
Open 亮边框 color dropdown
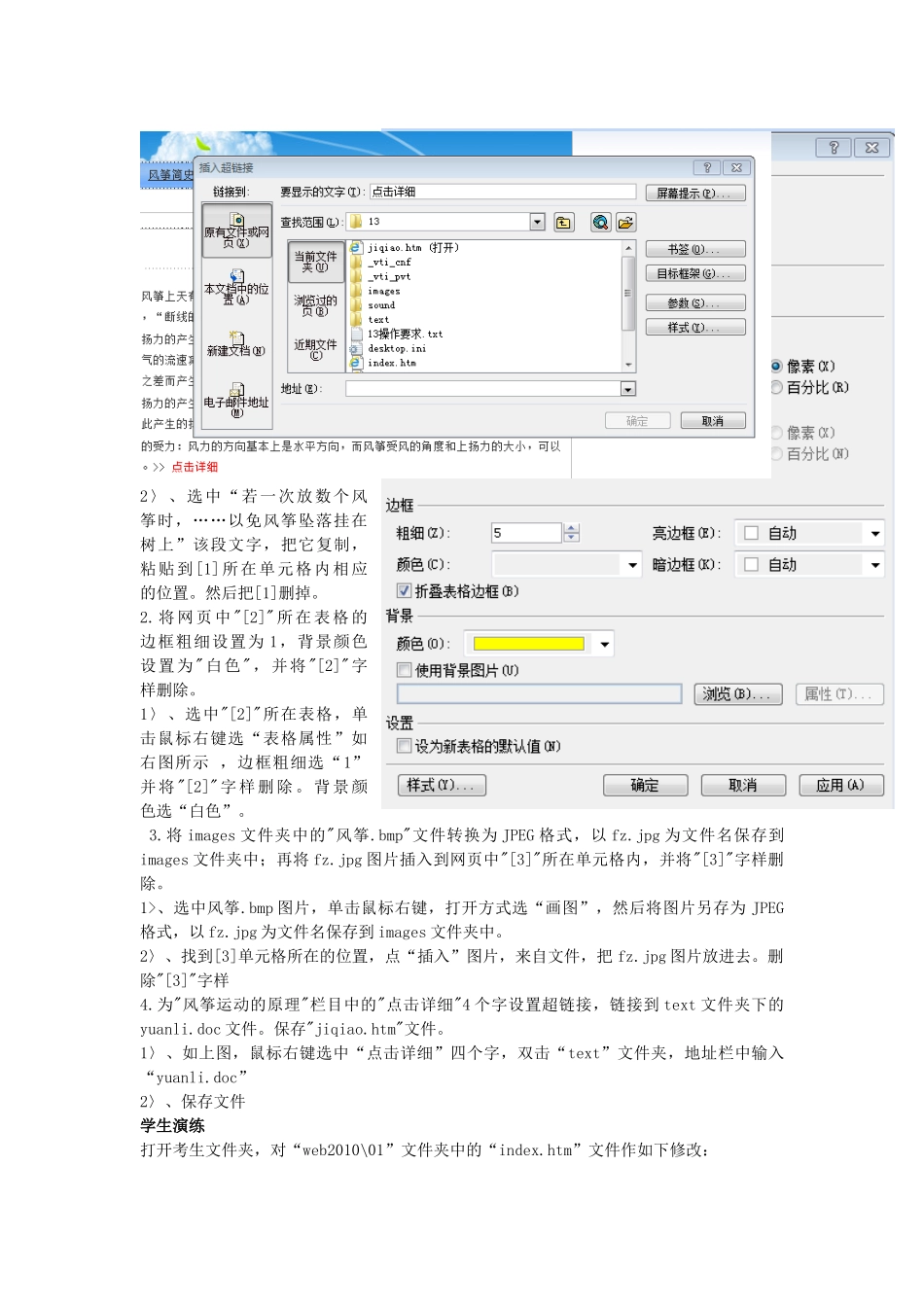pyautogui.click(x=874, y=534)
